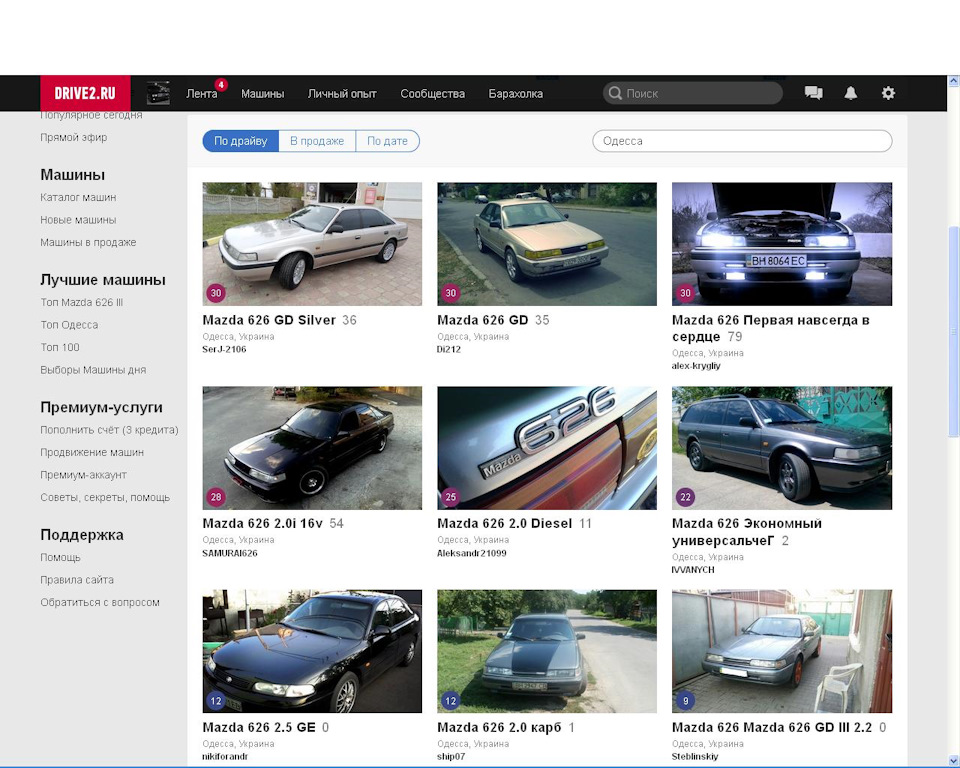Click the DRIVE2.RU logo
This screenshot has height=768, width=960.
[x=85, y=93]
